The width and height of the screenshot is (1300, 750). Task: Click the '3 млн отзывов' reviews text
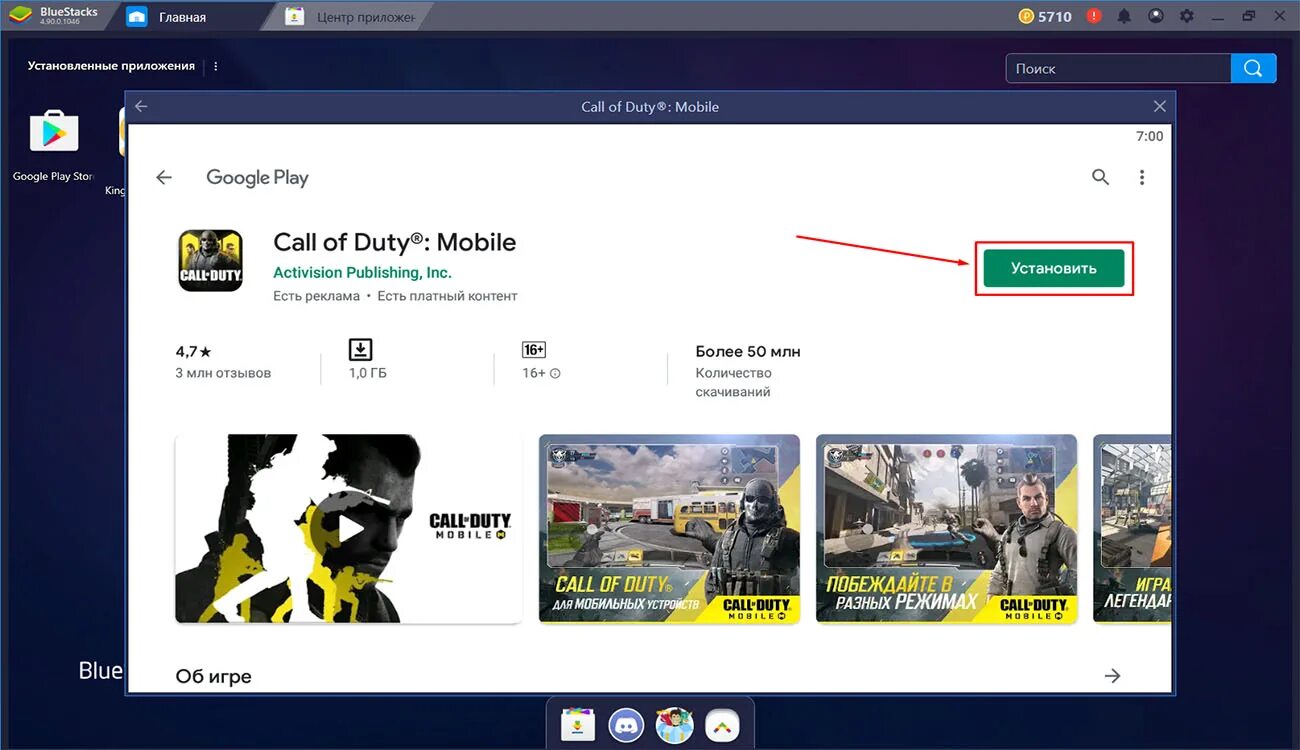click(x=223, y=373)
